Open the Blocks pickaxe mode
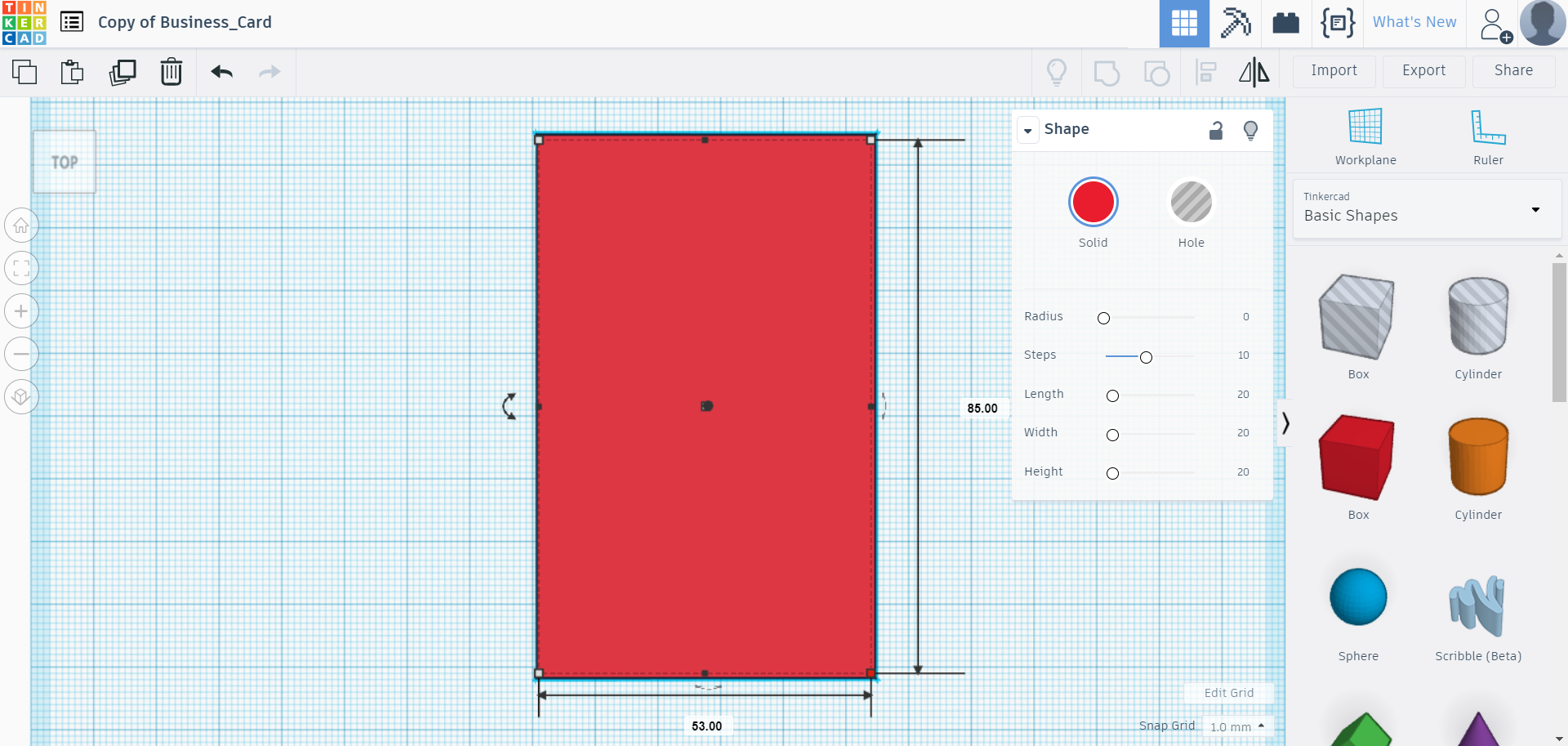1568x746 pixels. click(x=1236, y=23)
